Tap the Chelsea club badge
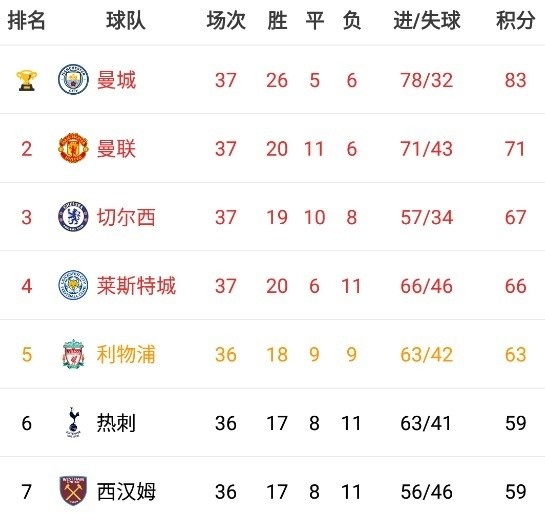The width and height of the screenshot is (545, 514). [73, 217]
